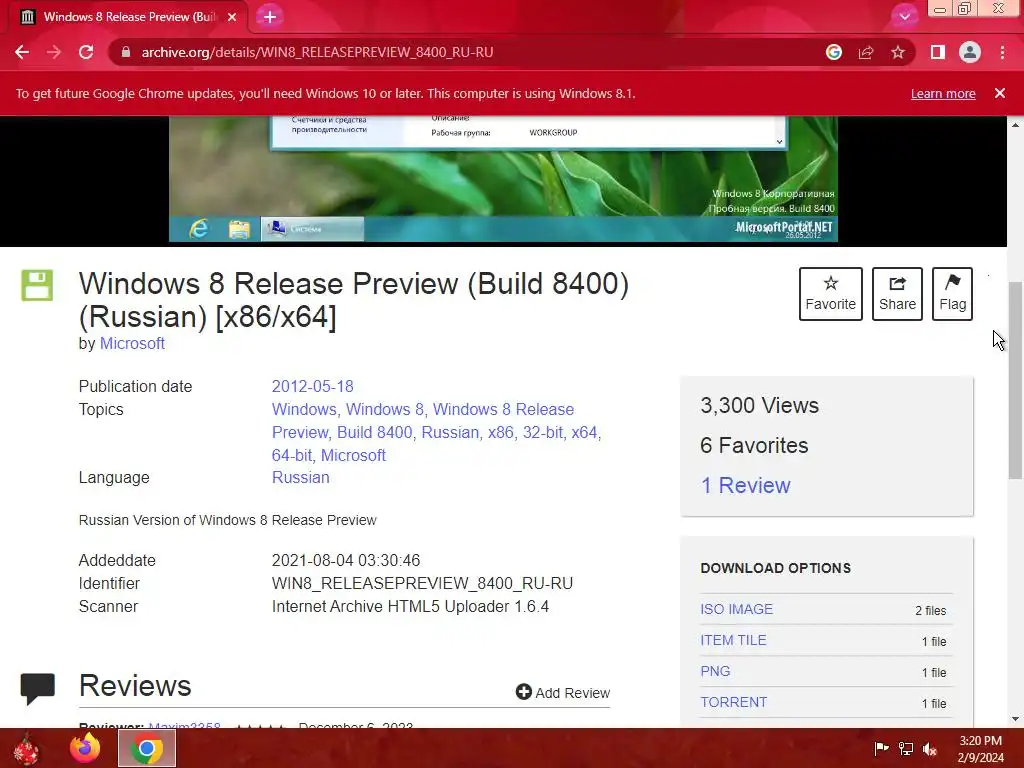Viewport: 1024px width, 768px height.
Task: Click the Windows 8 desktop screenshot preview
Action: click(x=503, y=180)
